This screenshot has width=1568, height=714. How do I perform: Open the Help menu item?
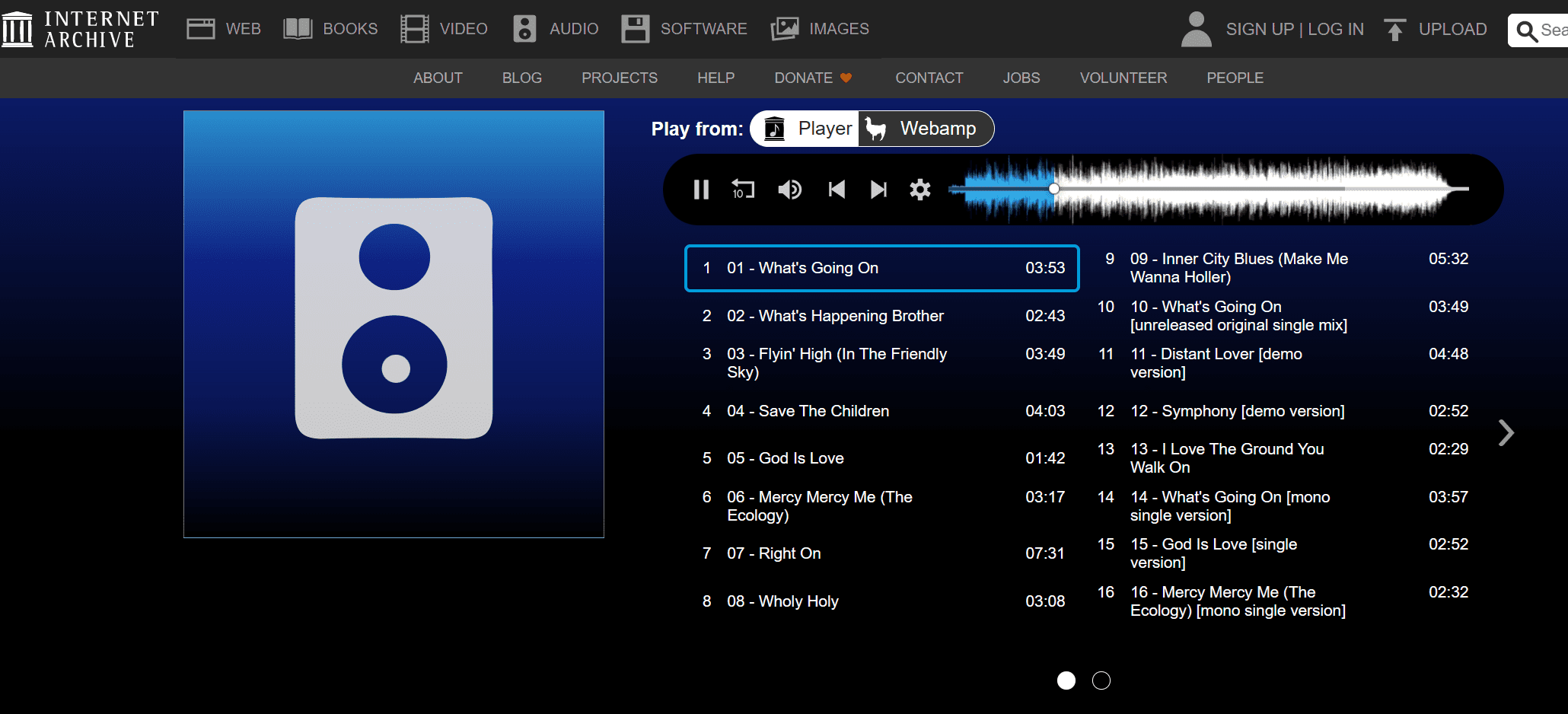pos(716,78)
